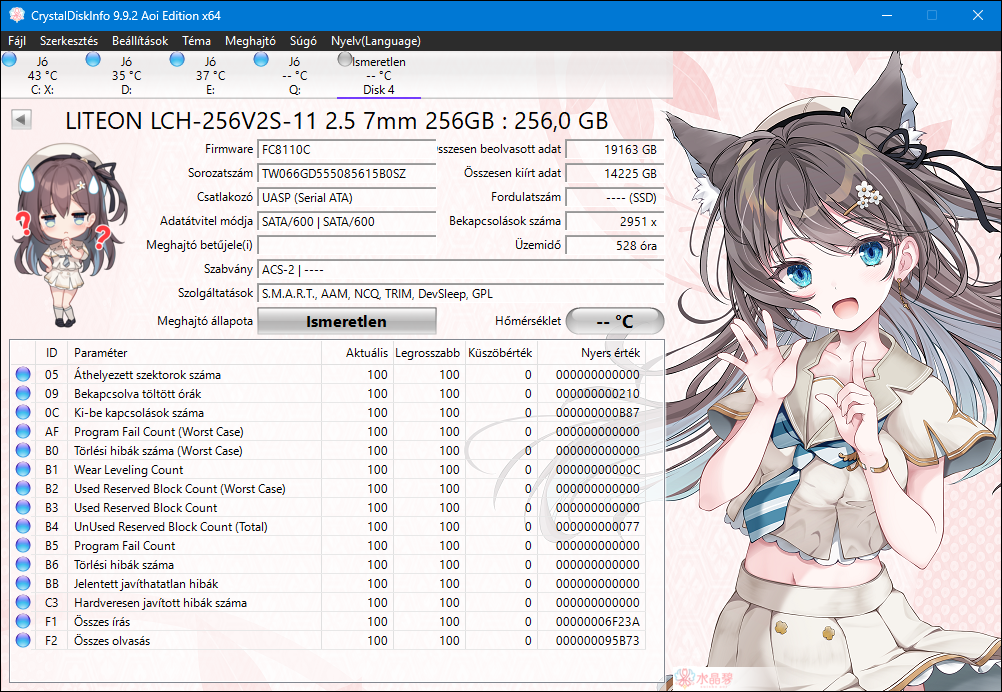Click the status orb for attribute B4
This screenshot has height=692, width=1002.
click(x=23, y=526)
